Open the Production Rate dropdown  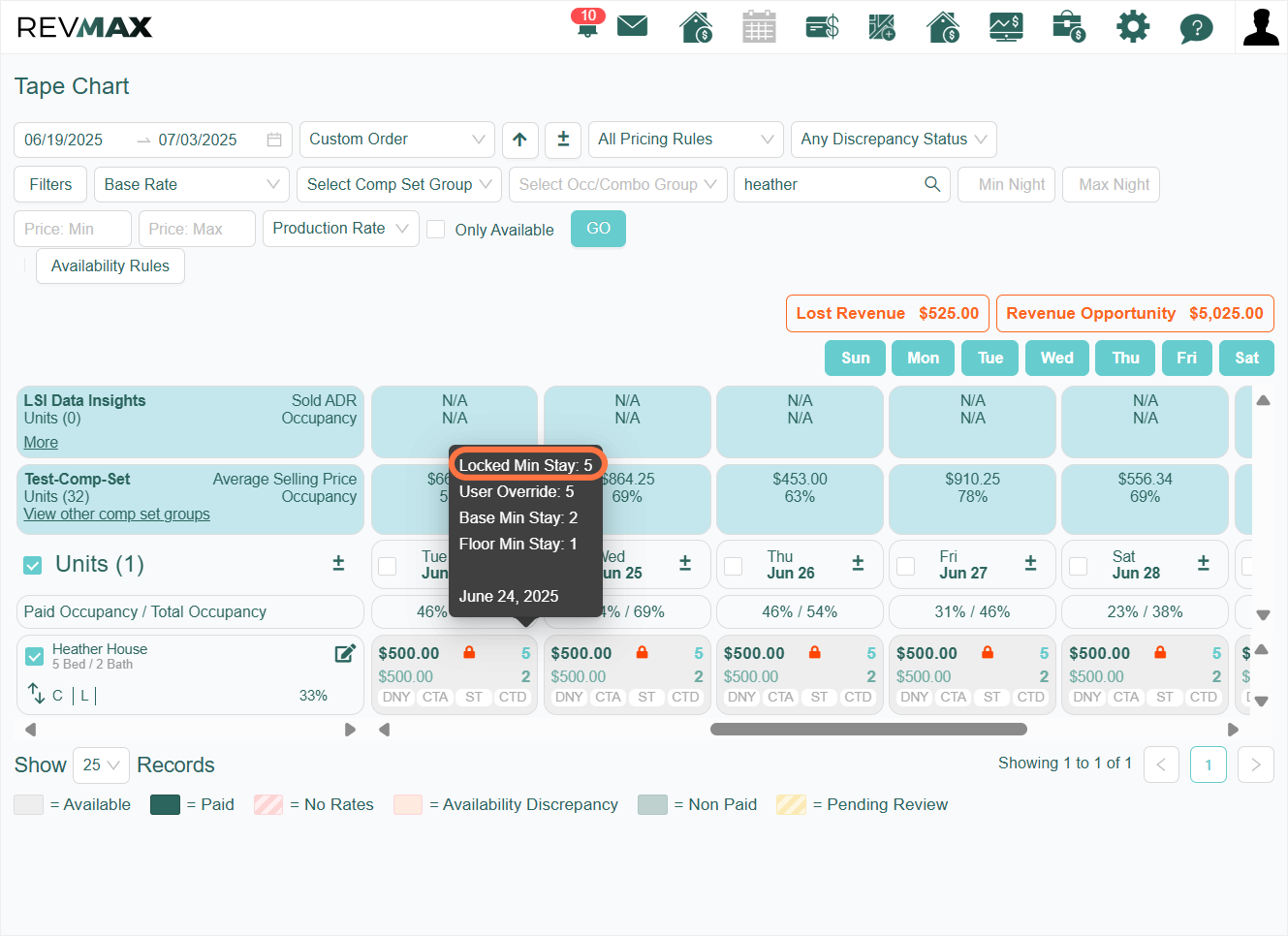pos(341,229)
